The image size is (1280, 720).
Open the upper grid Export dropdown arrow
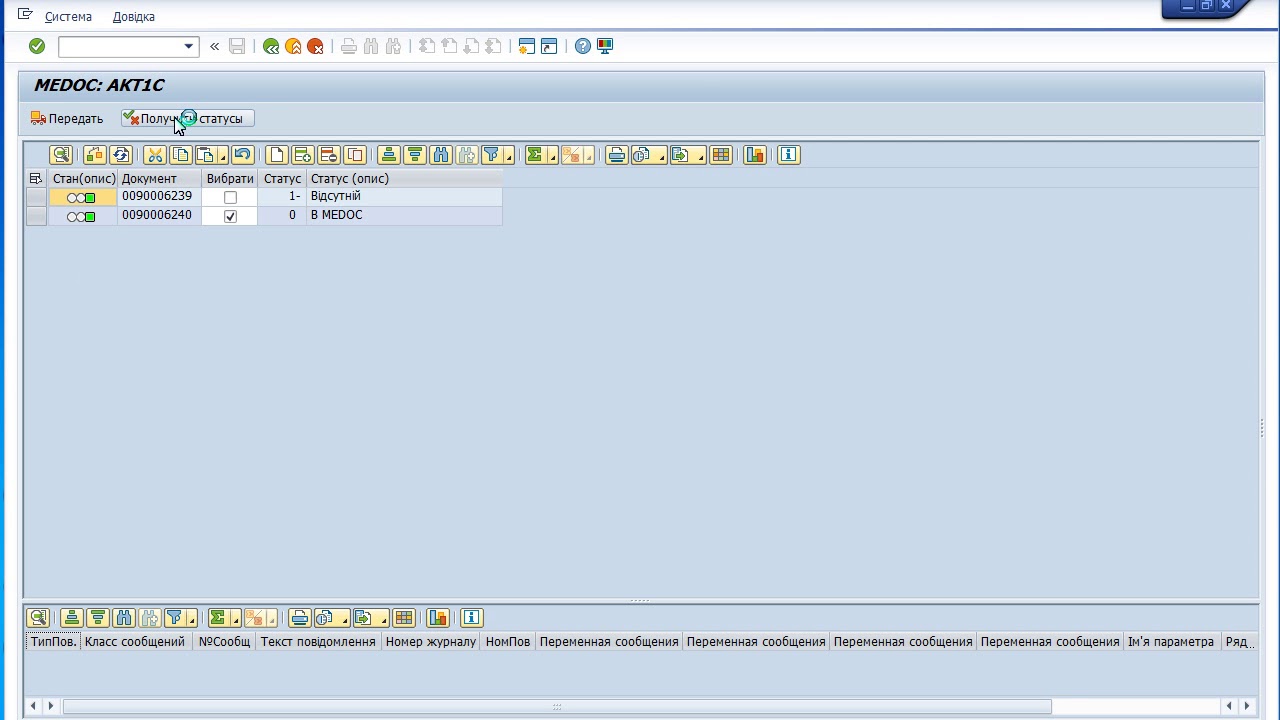coord(700,156)
